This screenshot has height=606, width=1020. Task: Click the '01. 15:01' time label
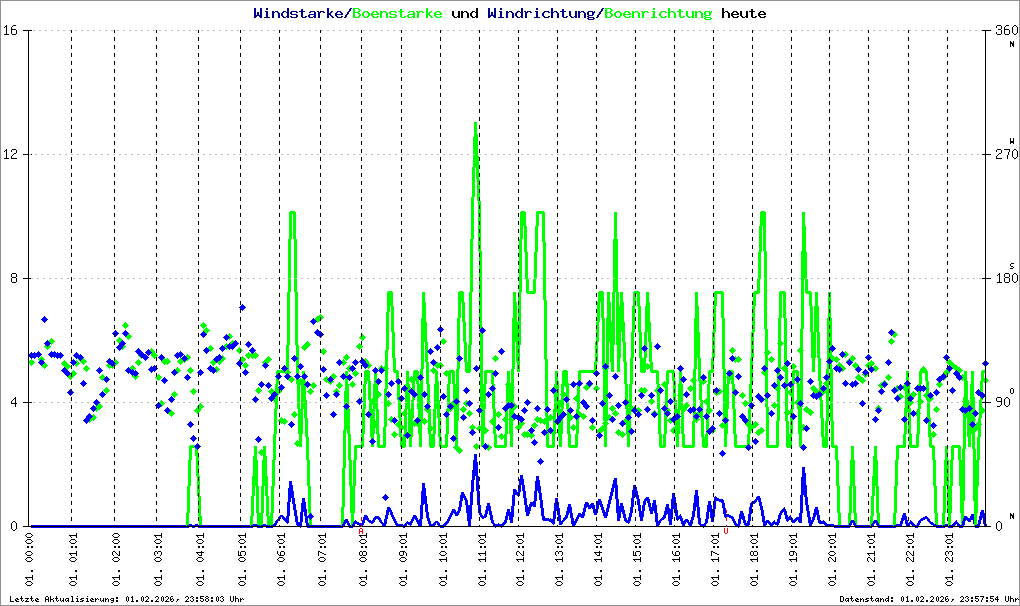pos(638,560)
